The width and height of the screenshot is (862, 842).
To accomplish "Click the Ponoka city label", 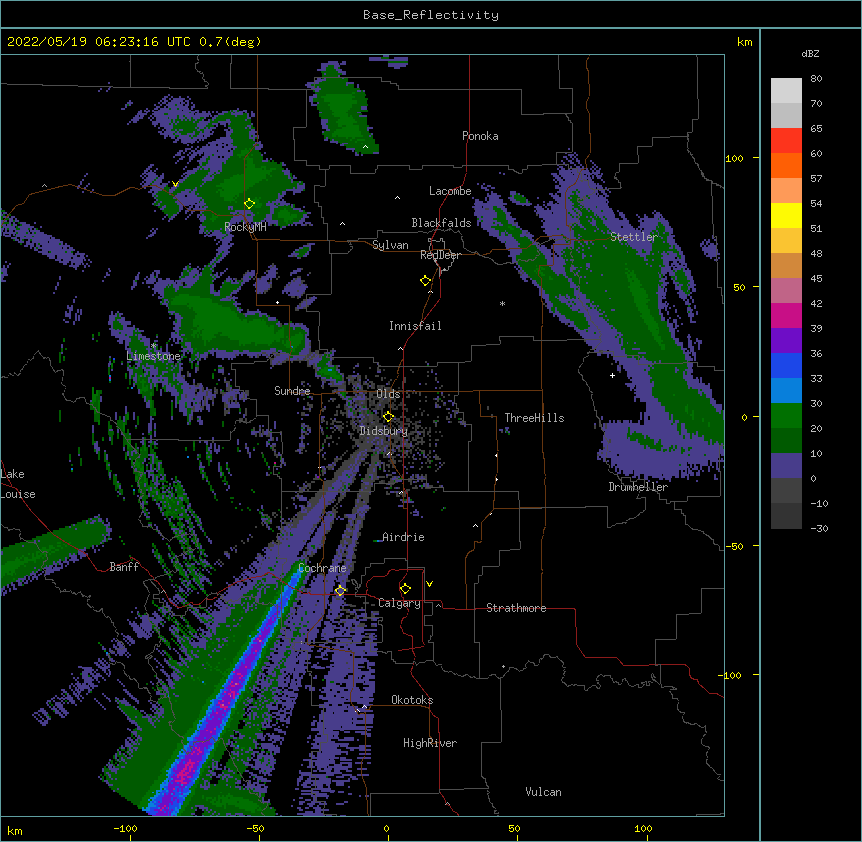I will (x=480, y=136).
